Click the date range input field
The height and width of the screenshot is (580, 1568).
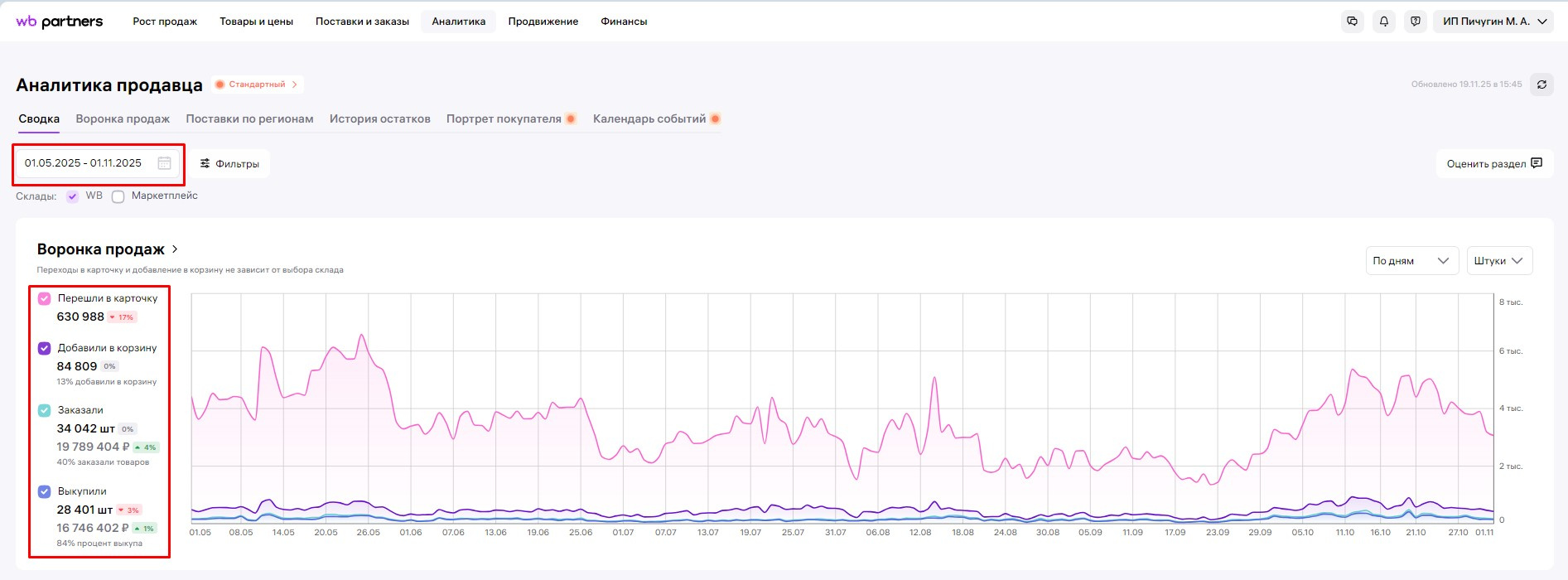point(83,163)
